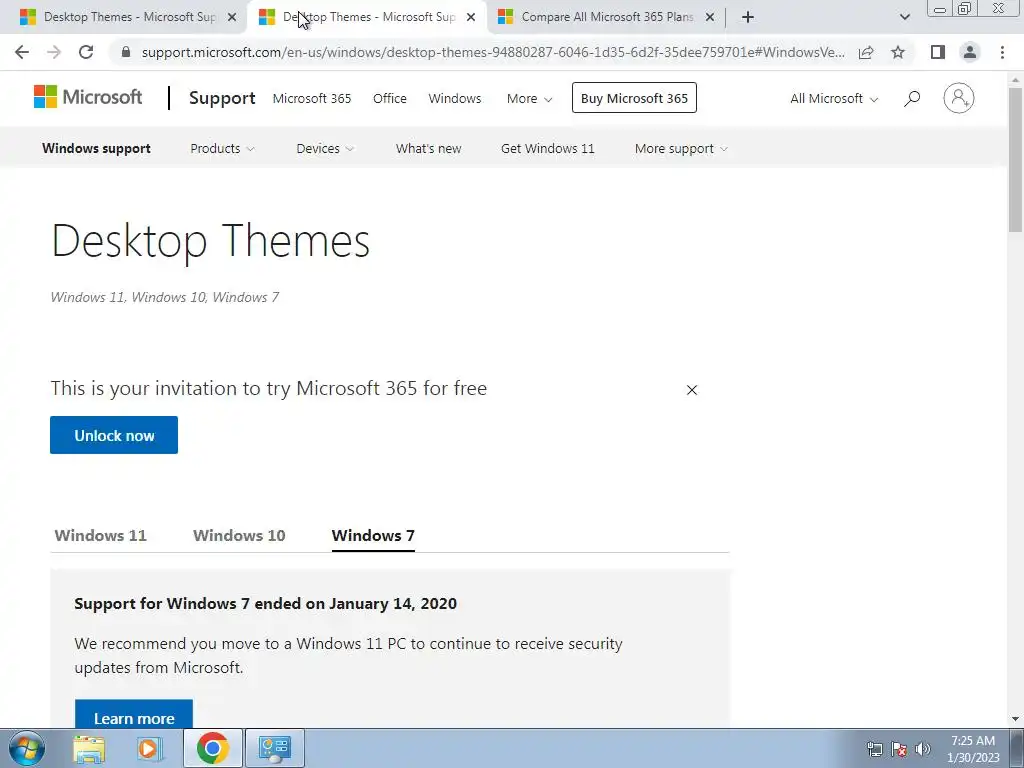Close the first Desktop Themes tab
The image size is (1024, 768).
click(x=232, y=17)
